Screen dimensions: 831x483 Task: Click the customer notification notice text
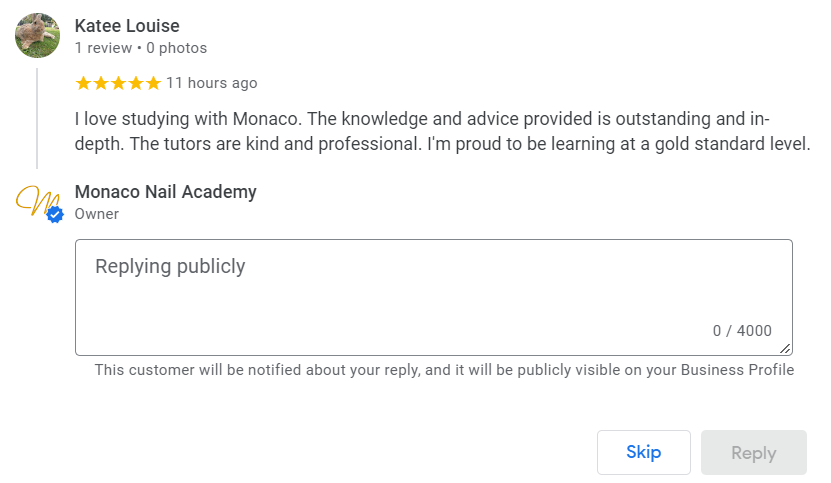point(444,370)
